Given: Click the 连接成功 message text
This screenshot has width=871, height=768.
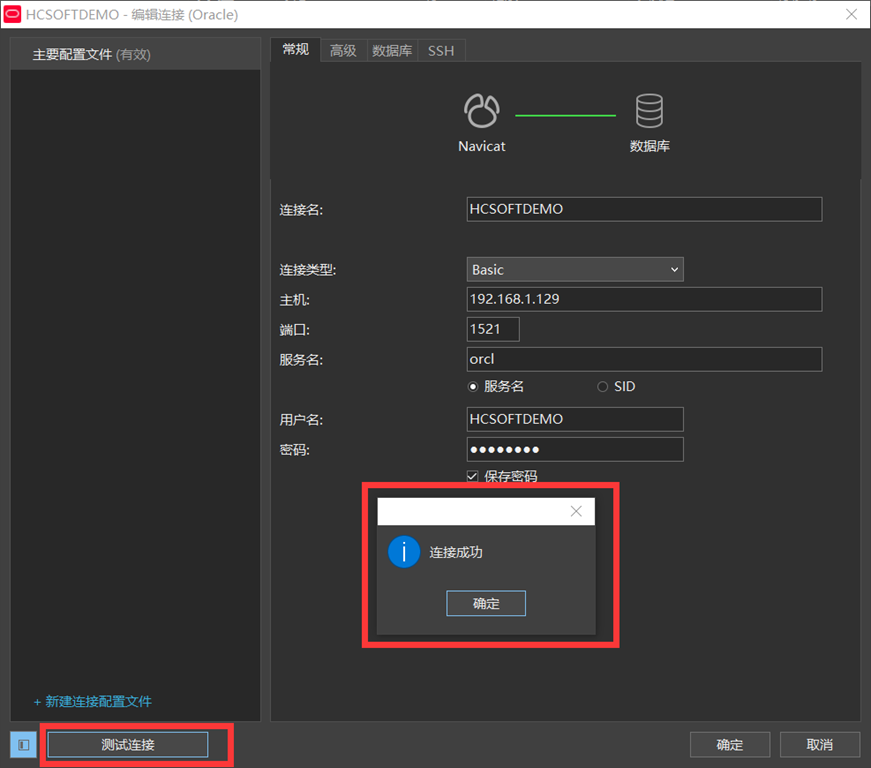Looking at the screenshot, I should (x=456, y=552).
